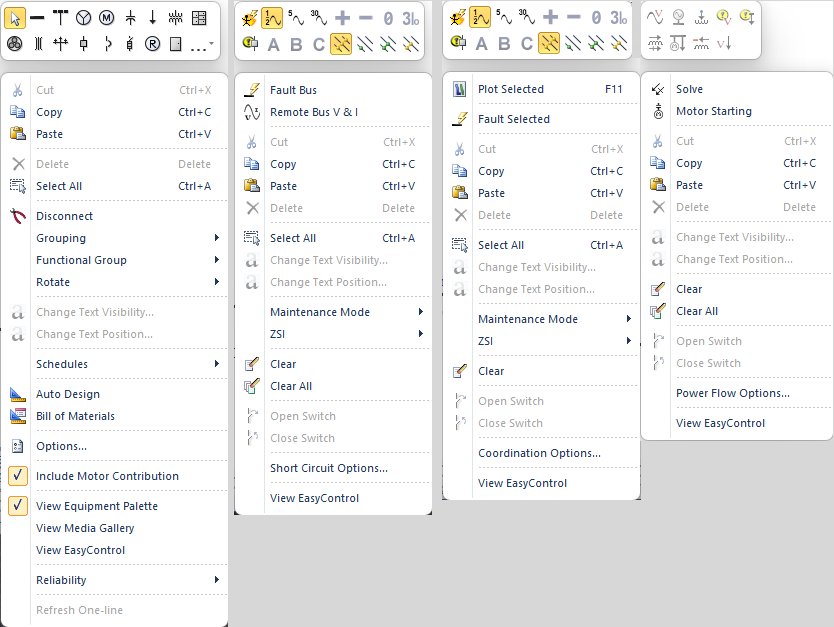
Task: Choose Paste in the Fault Bus menu
Action: [x=333, y=186]
